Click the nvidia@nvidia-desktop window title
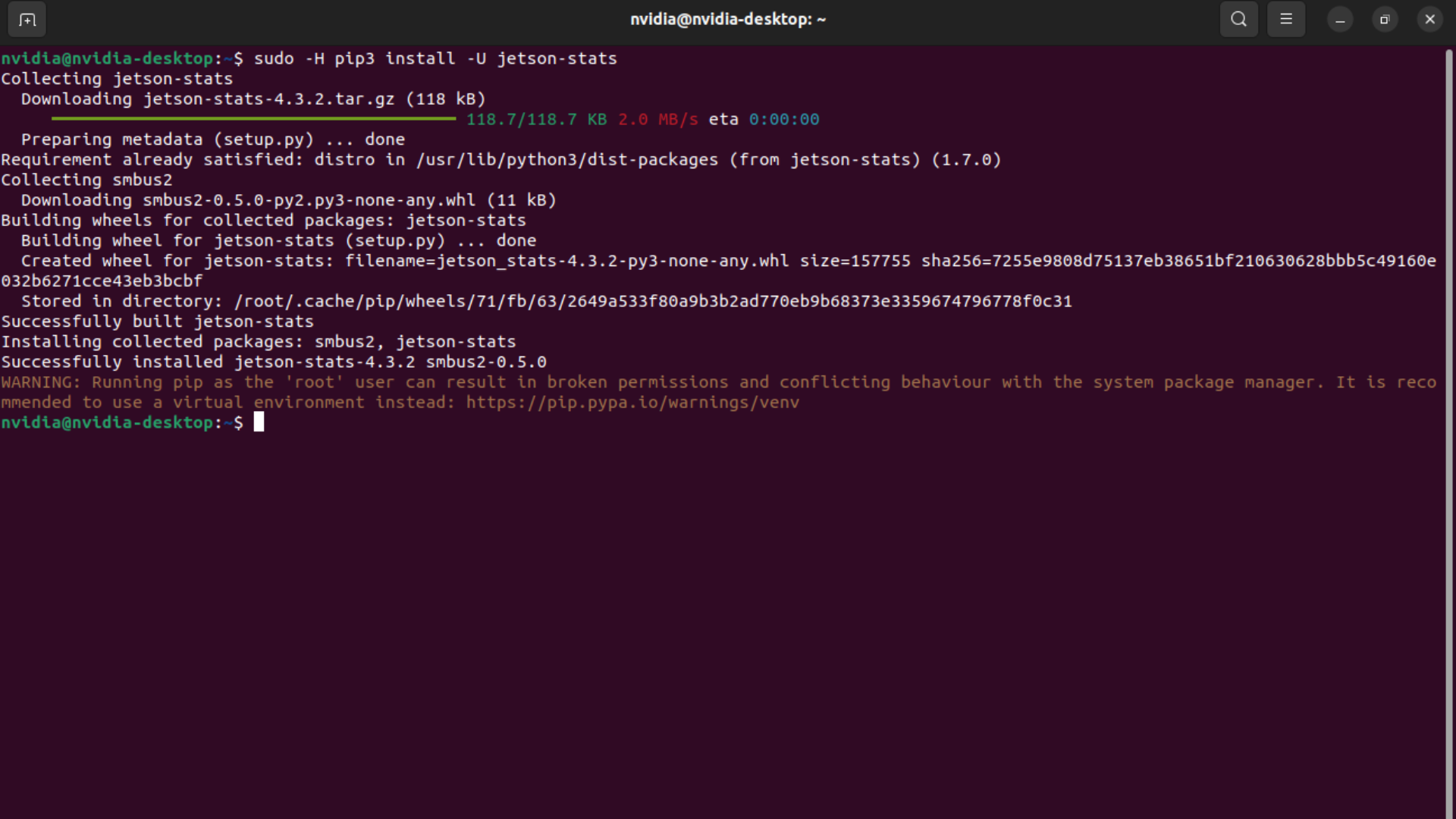The width and height of the screenshot is (1456, 819). [727, 20]
